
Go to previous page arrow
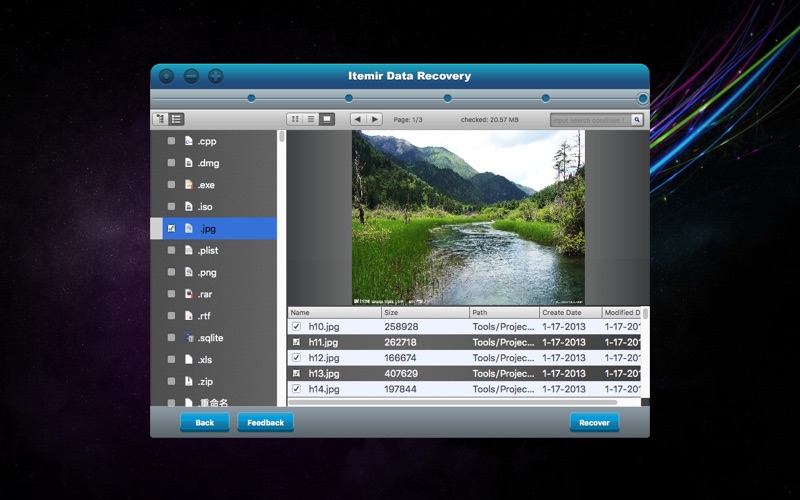(x=358, y=119)
